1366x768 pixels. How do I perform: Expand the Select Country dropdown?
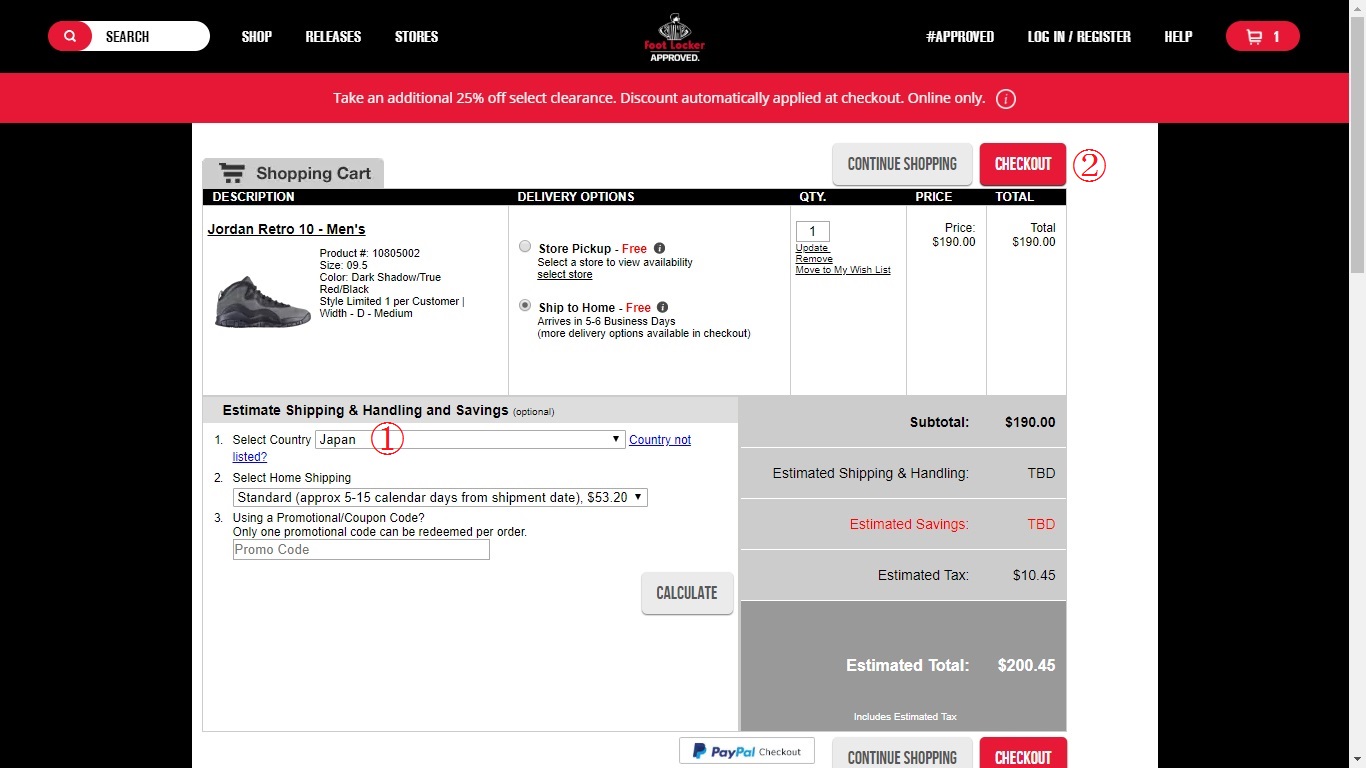(470, 440)
